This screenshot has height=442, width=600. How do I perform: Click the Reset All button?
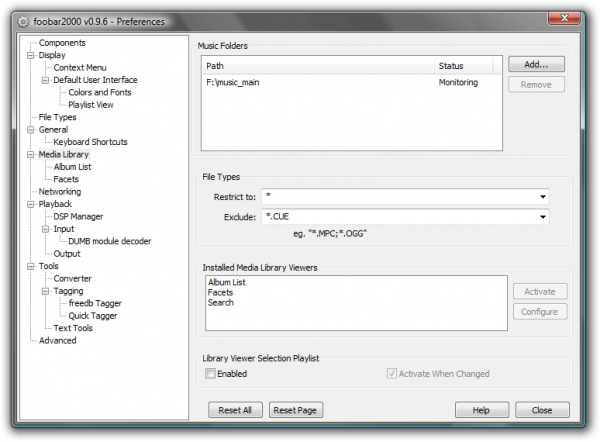236,410
